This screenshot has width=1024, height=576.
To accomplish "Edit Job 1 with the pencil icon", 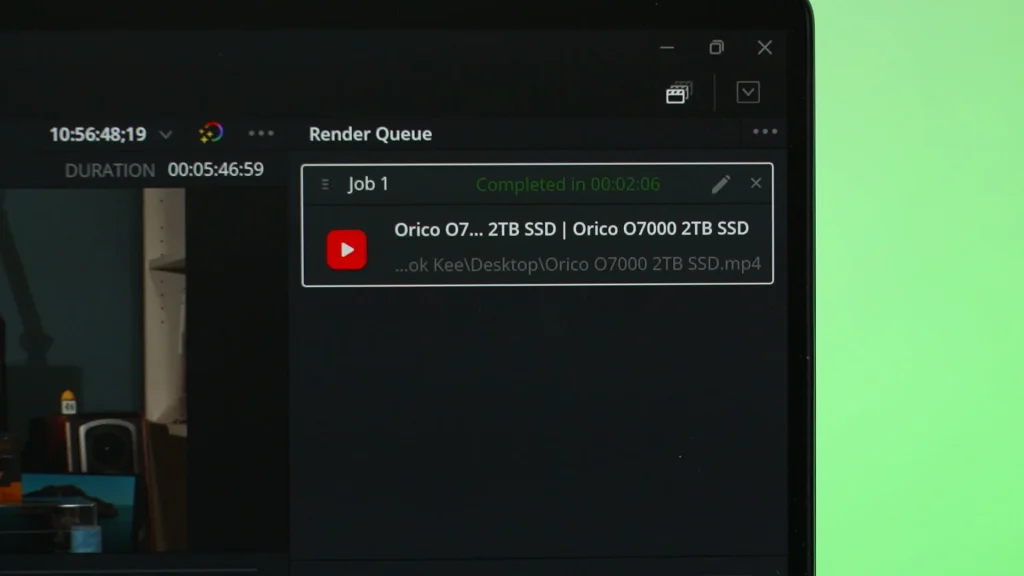I will [721, 184].
